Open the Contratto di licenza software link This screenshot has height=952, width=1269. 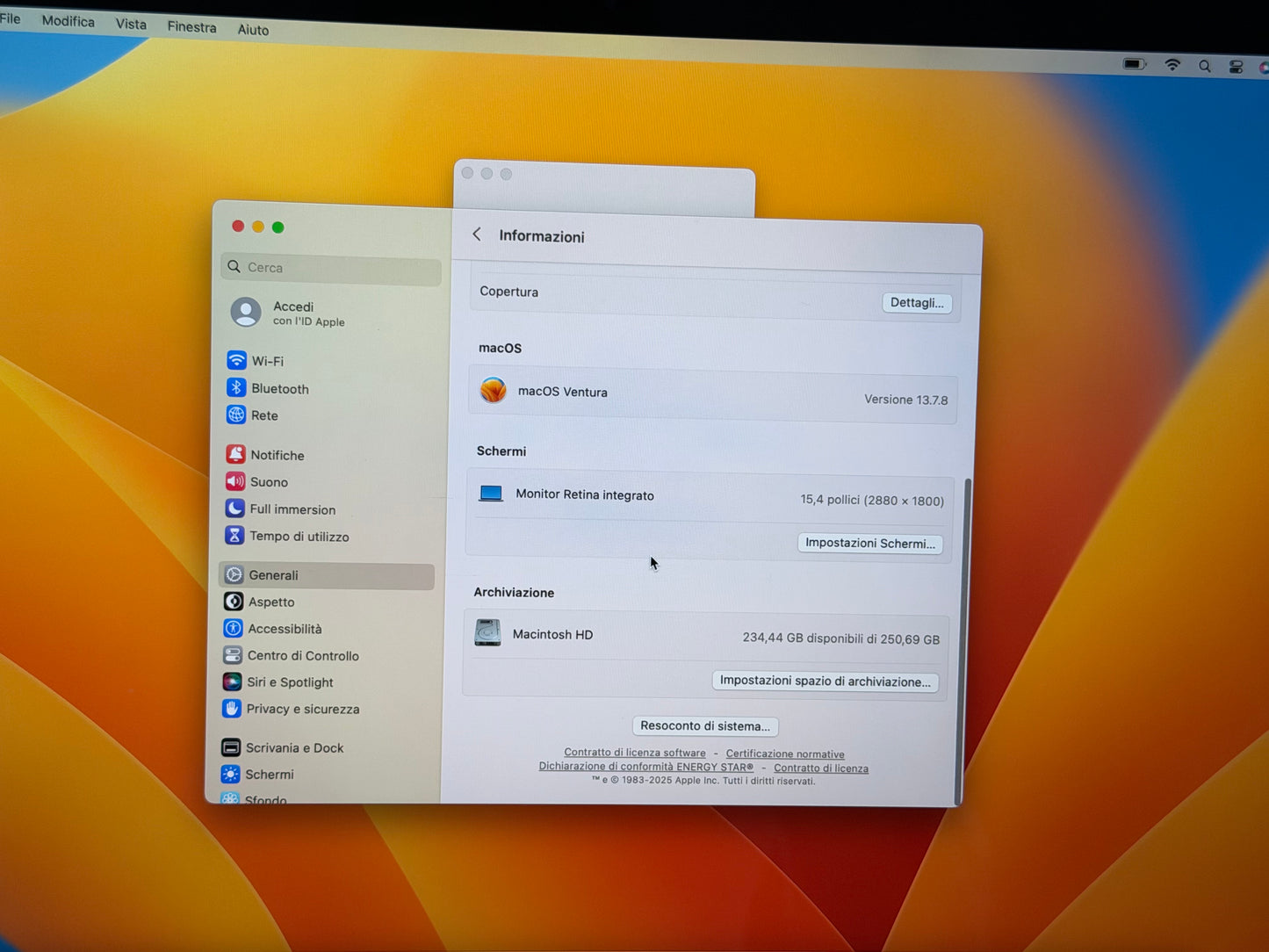635,753
